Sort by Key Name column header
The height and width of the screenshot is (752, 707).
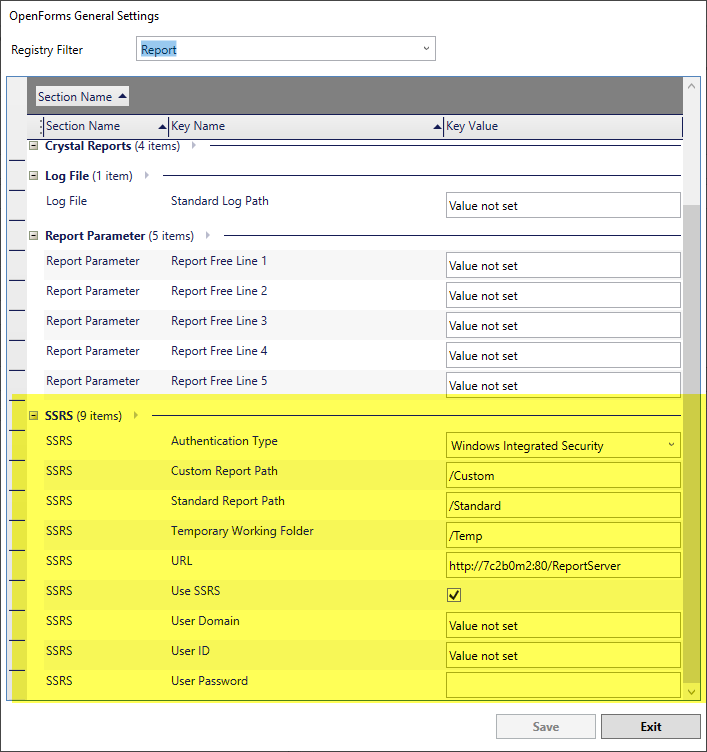click(300, 126)
